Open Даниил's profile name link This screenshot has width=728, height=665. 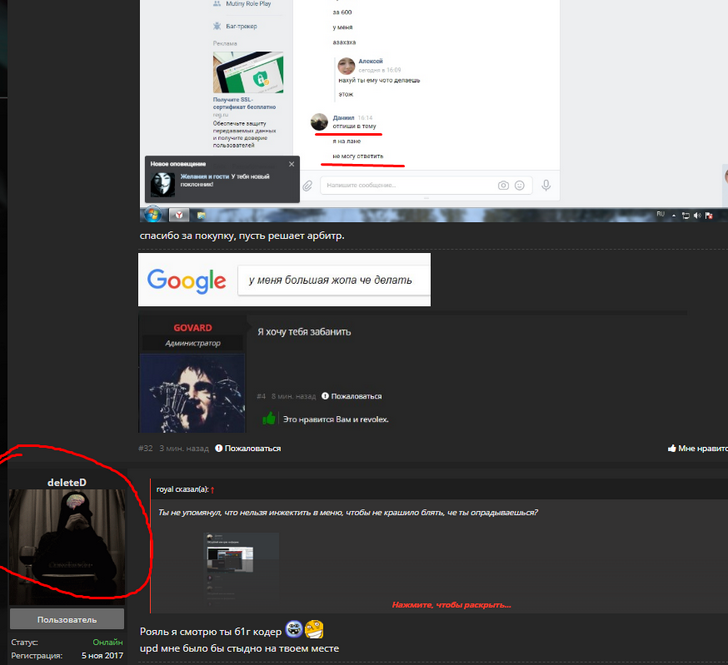point(344,118)
